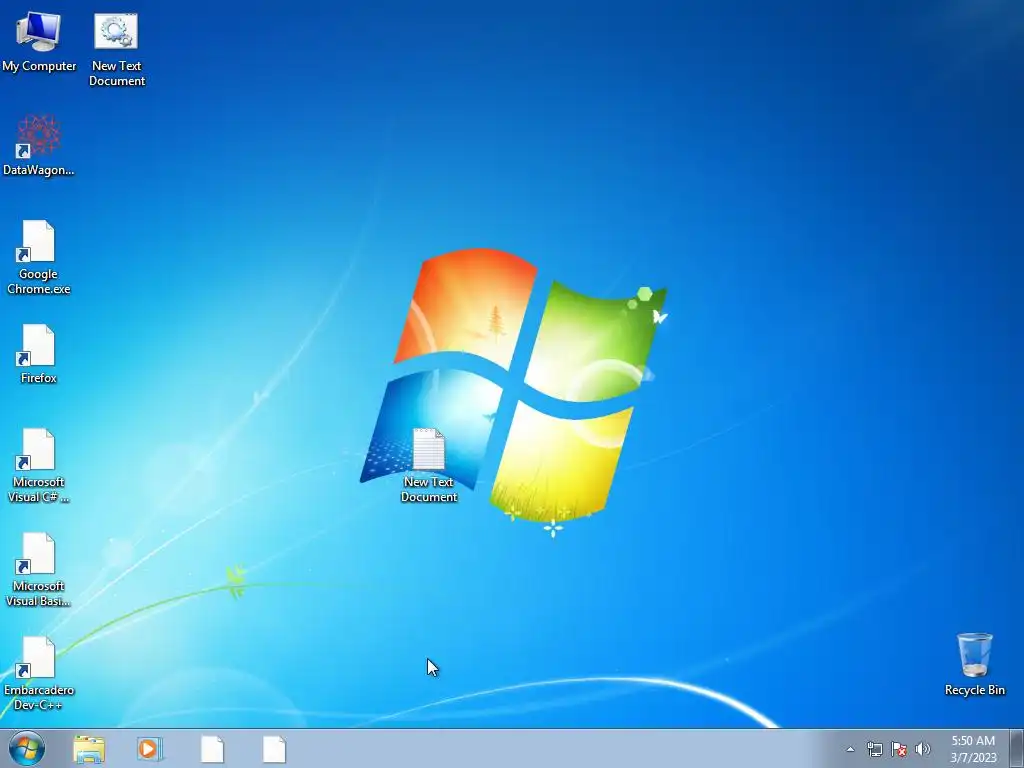1024x768 pixels.
Task: Select the Microsoft Visual Basic shortcut
Action: point(39,569)
